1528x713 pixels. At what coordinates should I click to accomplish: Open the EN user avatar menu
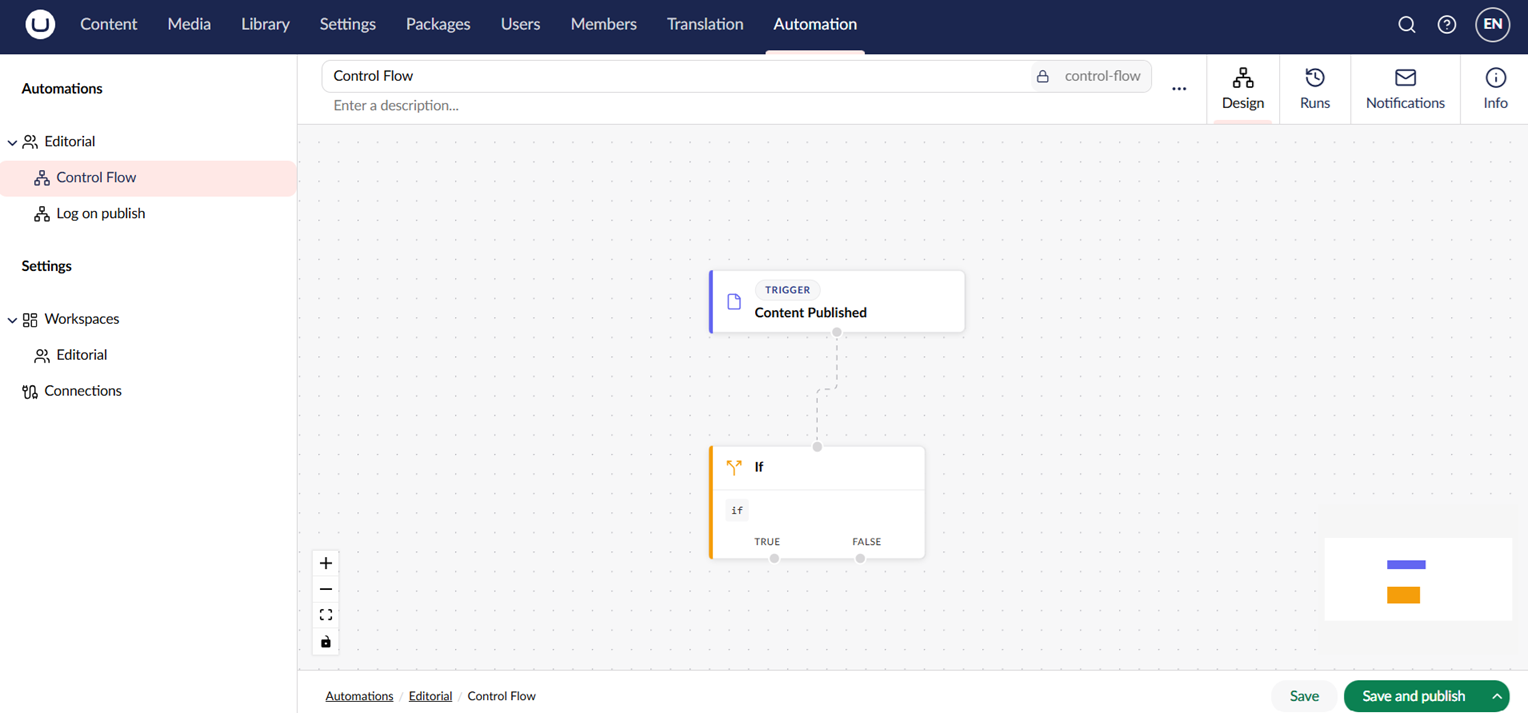click(1493, 25)
